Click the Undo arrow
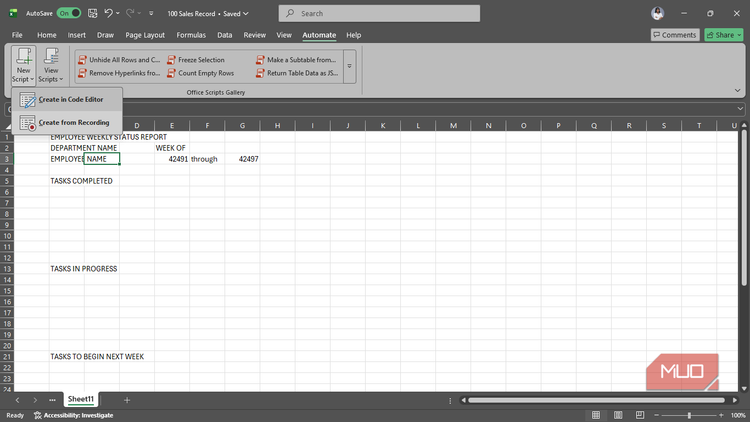The image size is (750, 422). tap(109, 13)
